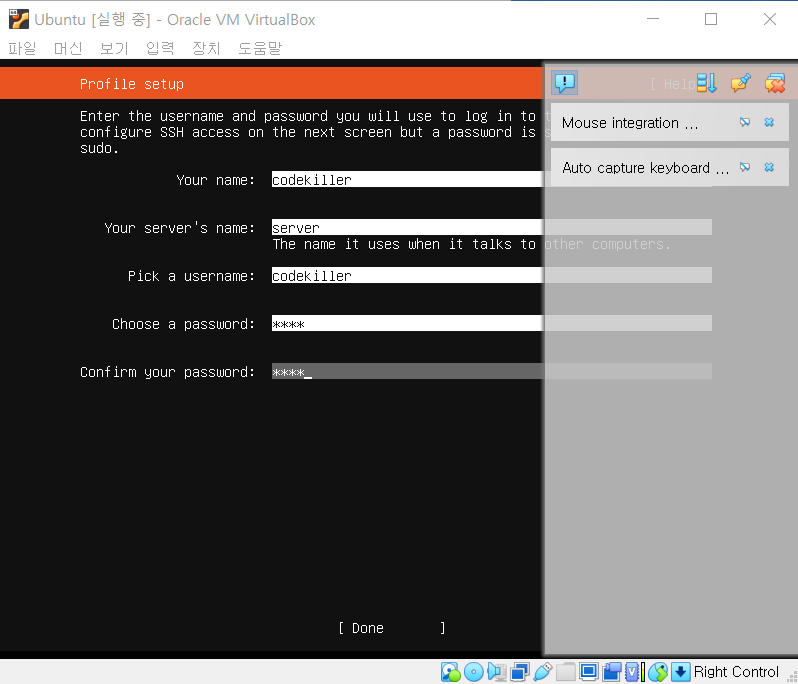
Task: Open the 보기 menu
Action: pyautogui.click(x=114, y=48)
